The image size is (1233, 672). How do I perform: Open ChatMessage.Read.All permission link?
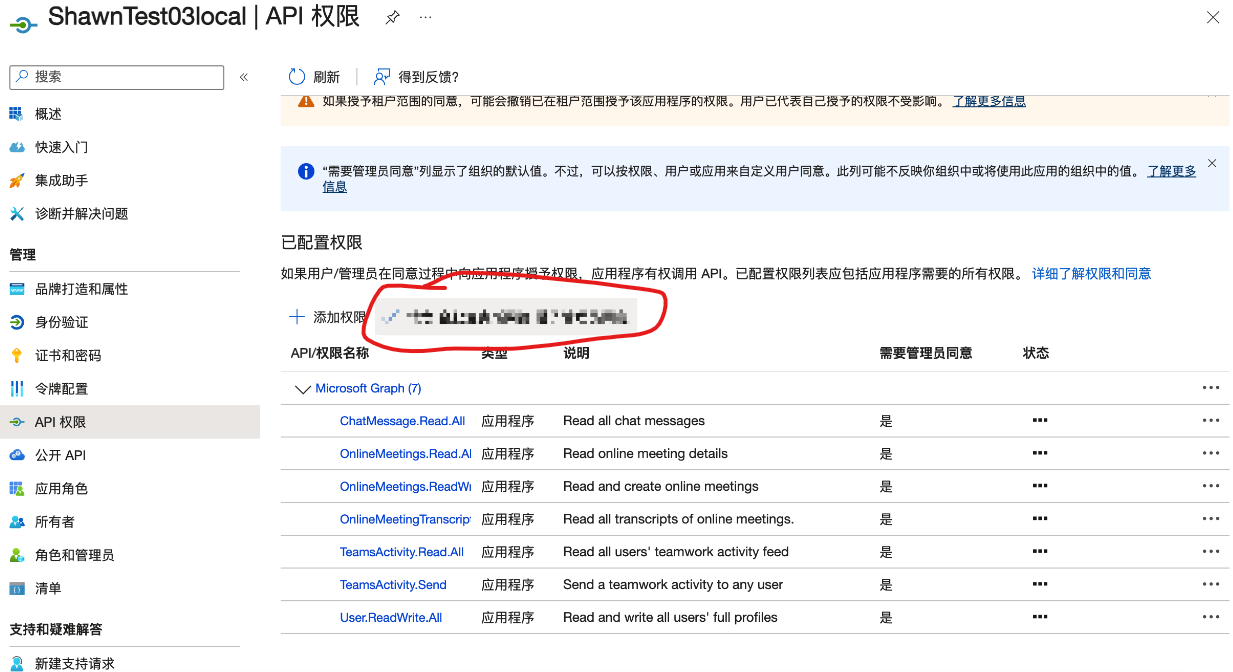click(402, 421)
